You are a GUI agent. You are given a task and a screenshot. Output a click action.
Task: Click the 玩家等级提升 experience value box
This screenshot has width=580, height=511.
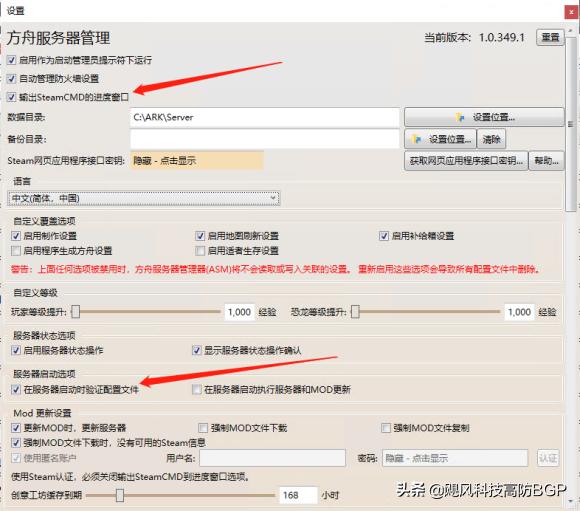tap(239, 312)
